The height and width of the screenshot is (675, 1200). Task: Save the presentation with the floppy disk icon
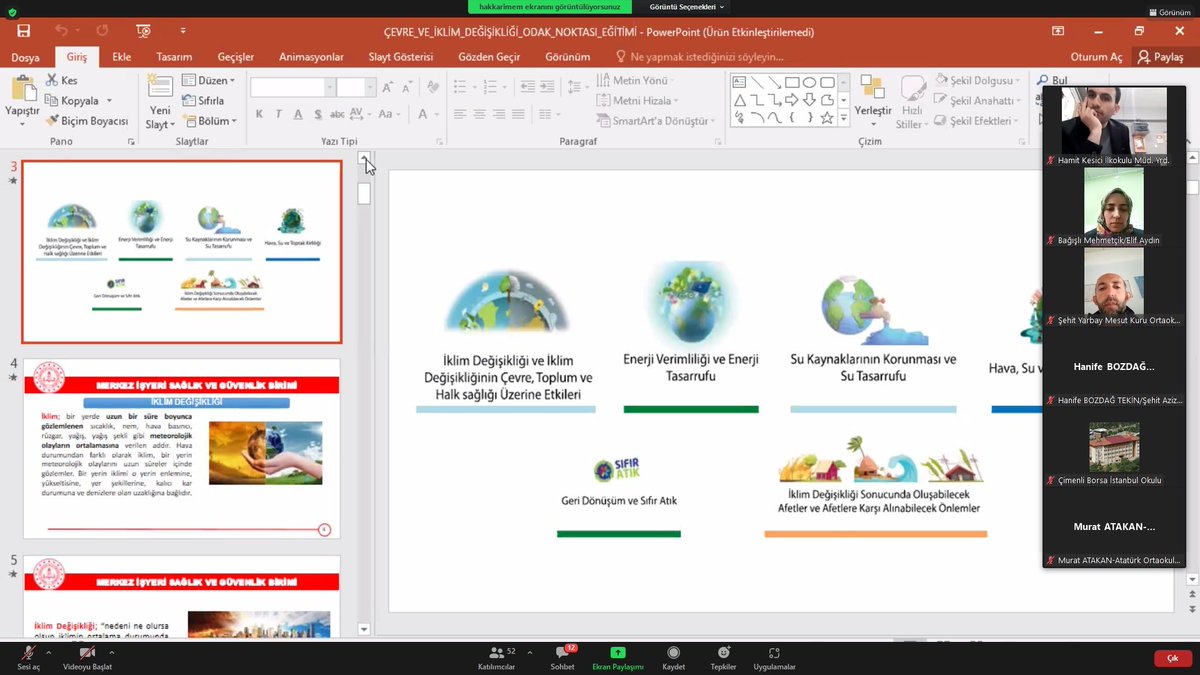click(x=23, y=31)
